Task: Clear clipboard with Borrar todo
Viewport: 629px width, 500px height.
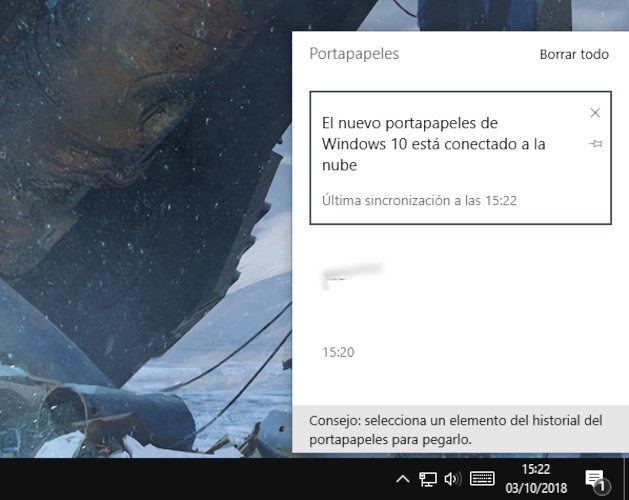Action: 574,54
